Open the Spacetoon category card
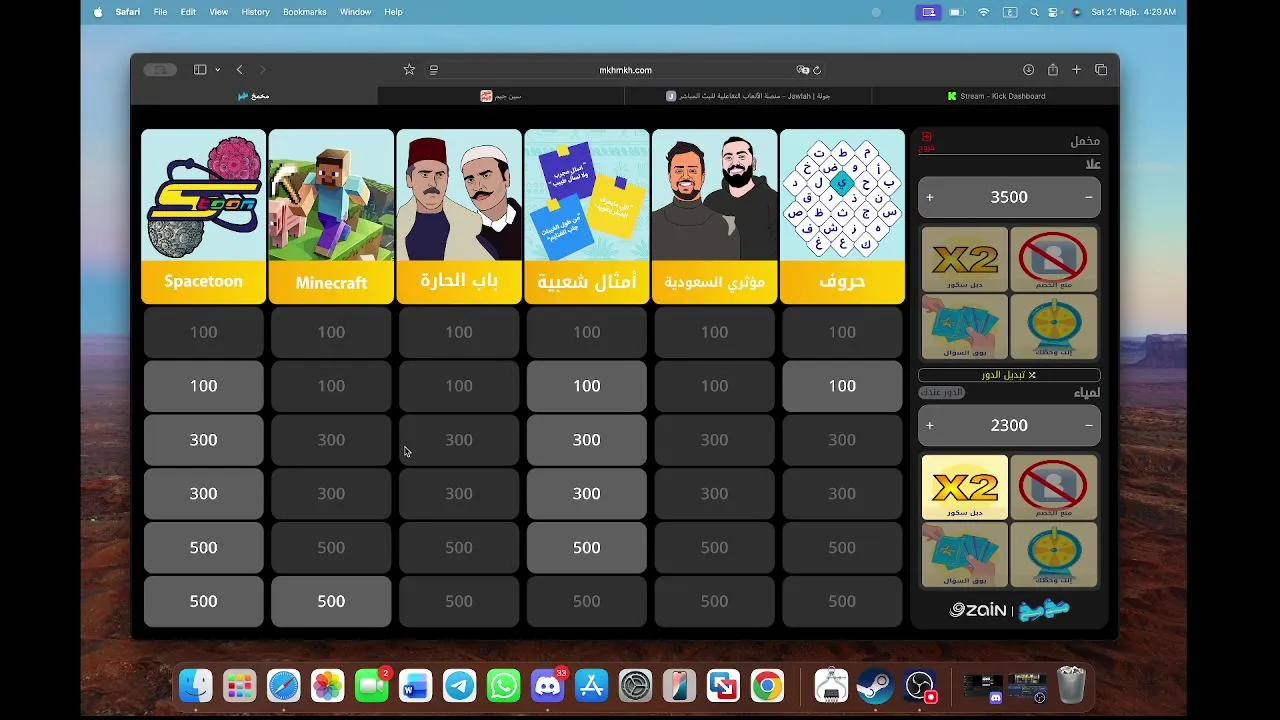The height and width of the screenshot is (720, 1280). point(204,216)
